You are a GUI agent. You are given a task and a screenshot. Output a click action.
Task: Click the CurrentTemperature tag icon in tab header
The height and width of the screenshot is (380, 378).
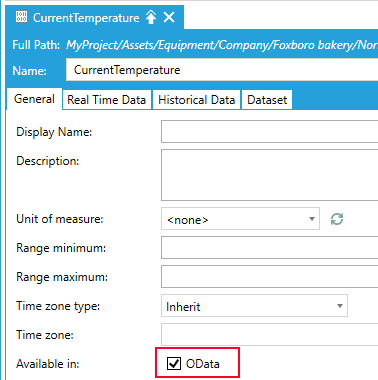tap(22, 17)
